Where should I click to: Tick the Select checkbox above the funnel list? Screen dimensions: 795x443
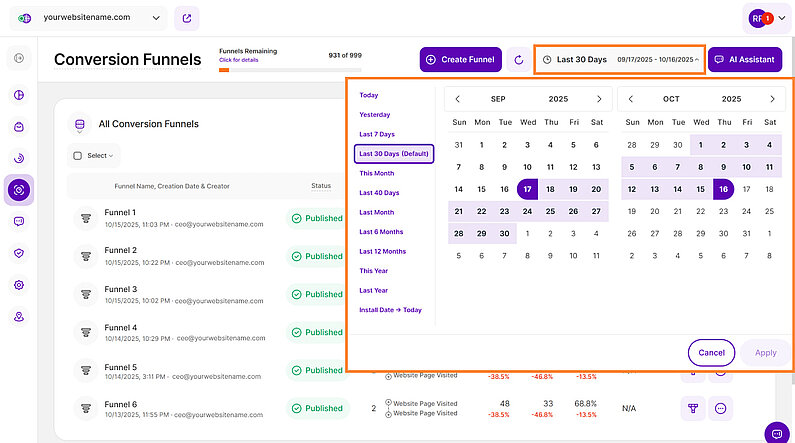tap(78, 156)
